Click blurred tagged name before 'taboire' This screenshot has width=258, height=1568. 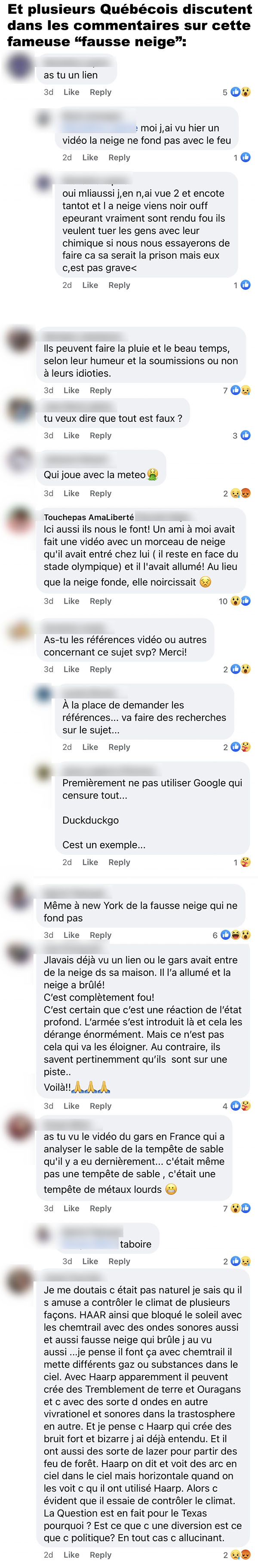90,1244
